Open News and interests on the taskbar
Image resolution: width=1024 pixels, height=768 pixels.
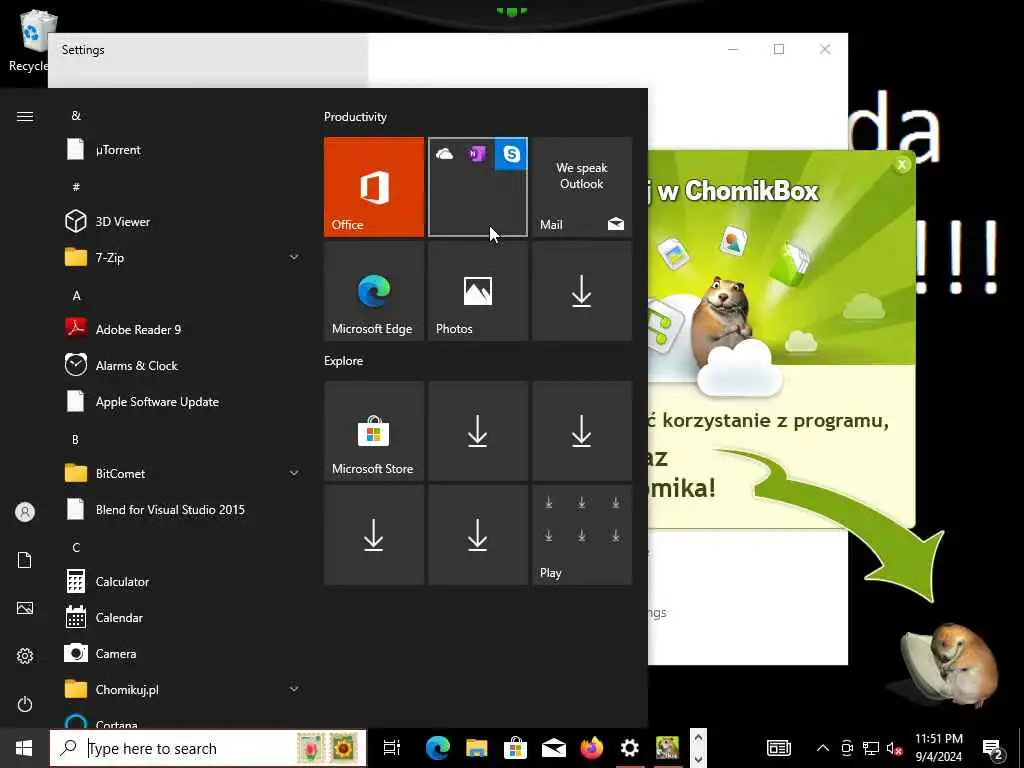coord(778,748)
